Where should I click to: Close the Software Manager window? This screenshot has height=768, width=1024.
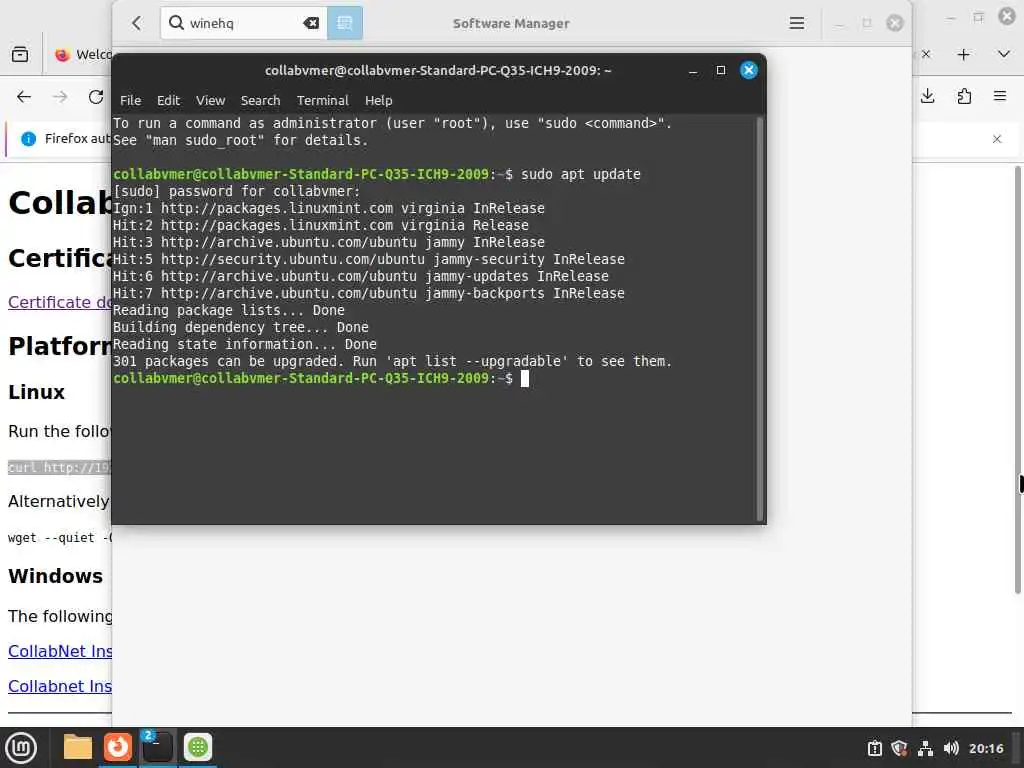(895, 23)
